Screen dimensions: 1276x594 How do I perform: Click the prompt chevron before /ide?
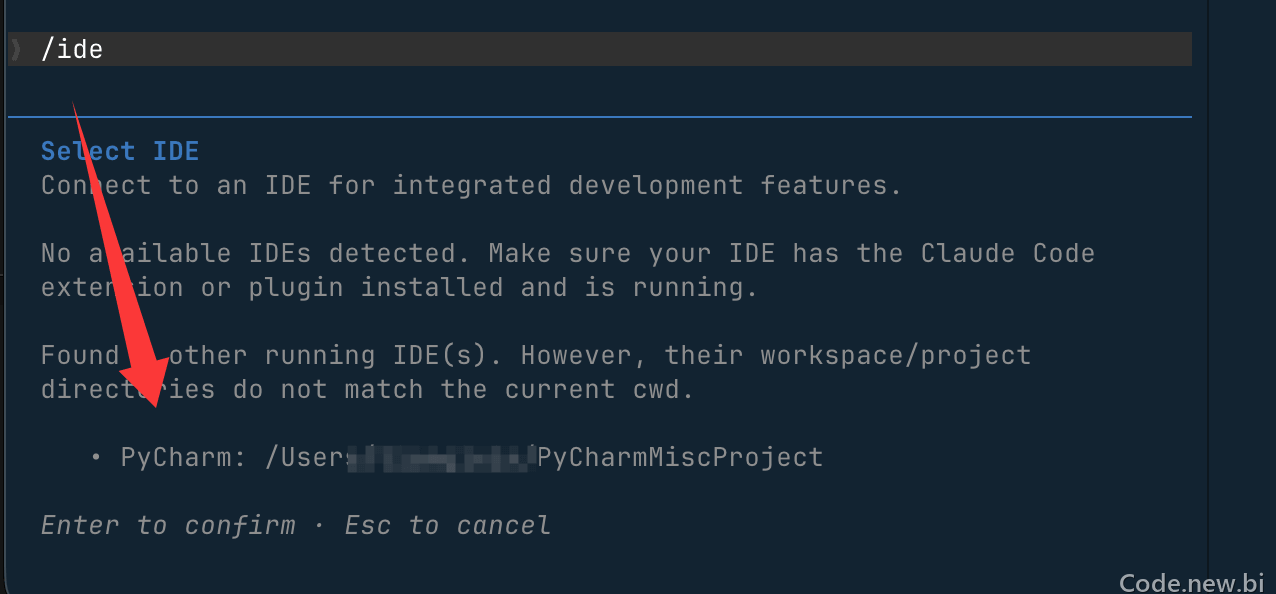tap(15, 49)
